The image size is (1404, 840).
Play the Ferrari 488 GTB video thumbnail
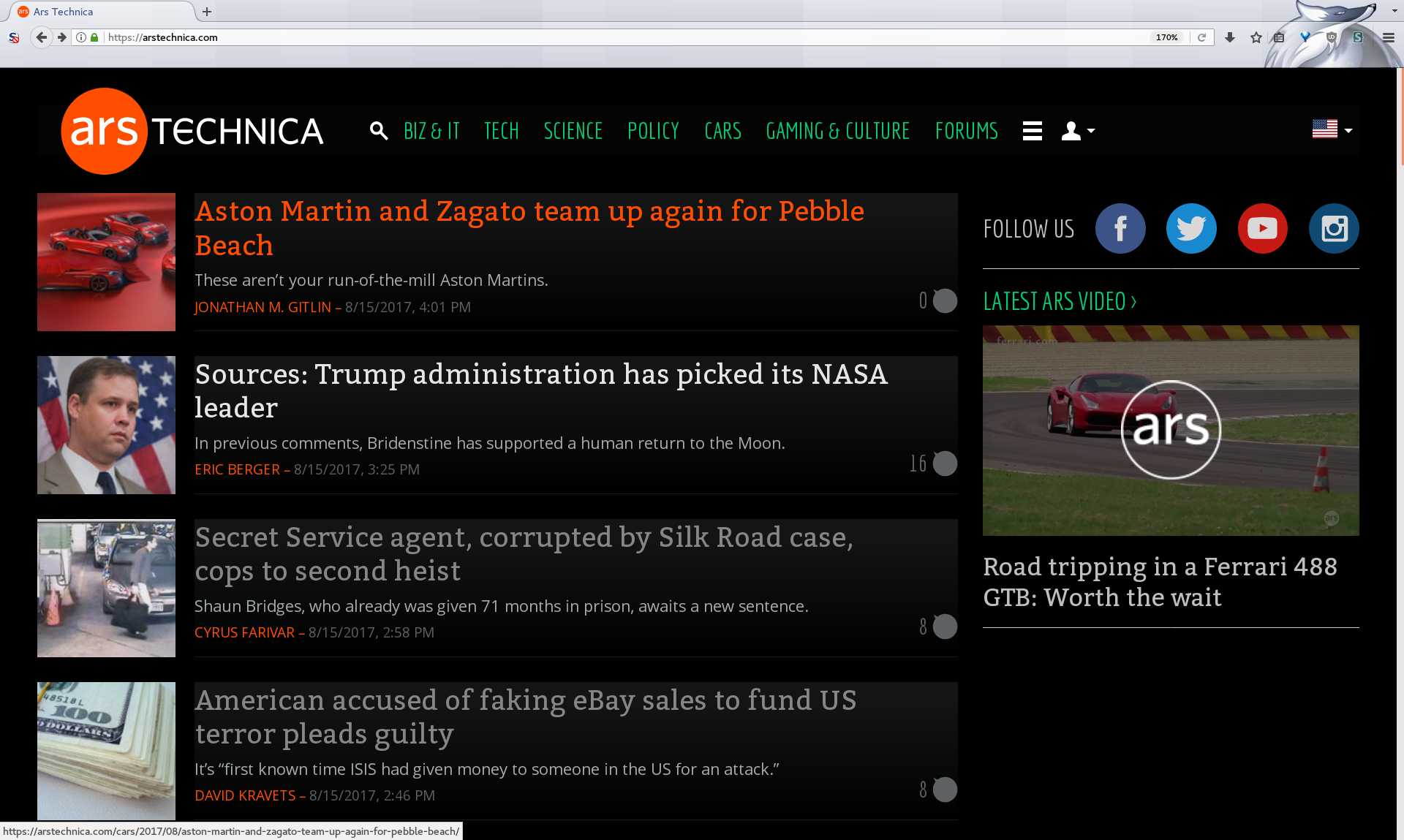tap(1171, 430)
